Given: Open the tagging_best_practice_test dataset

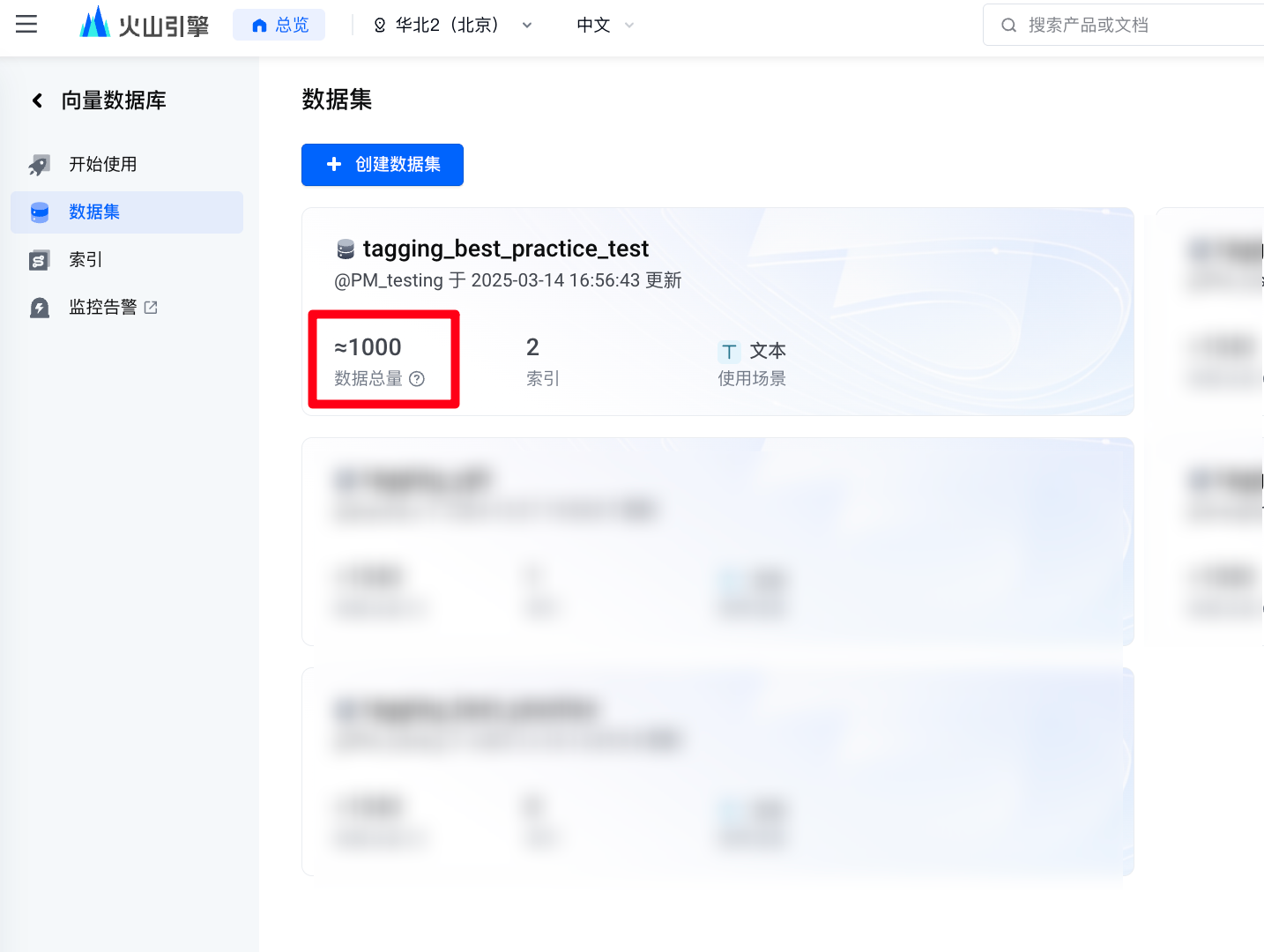Looking at the screenshot, I should (506, 249).
